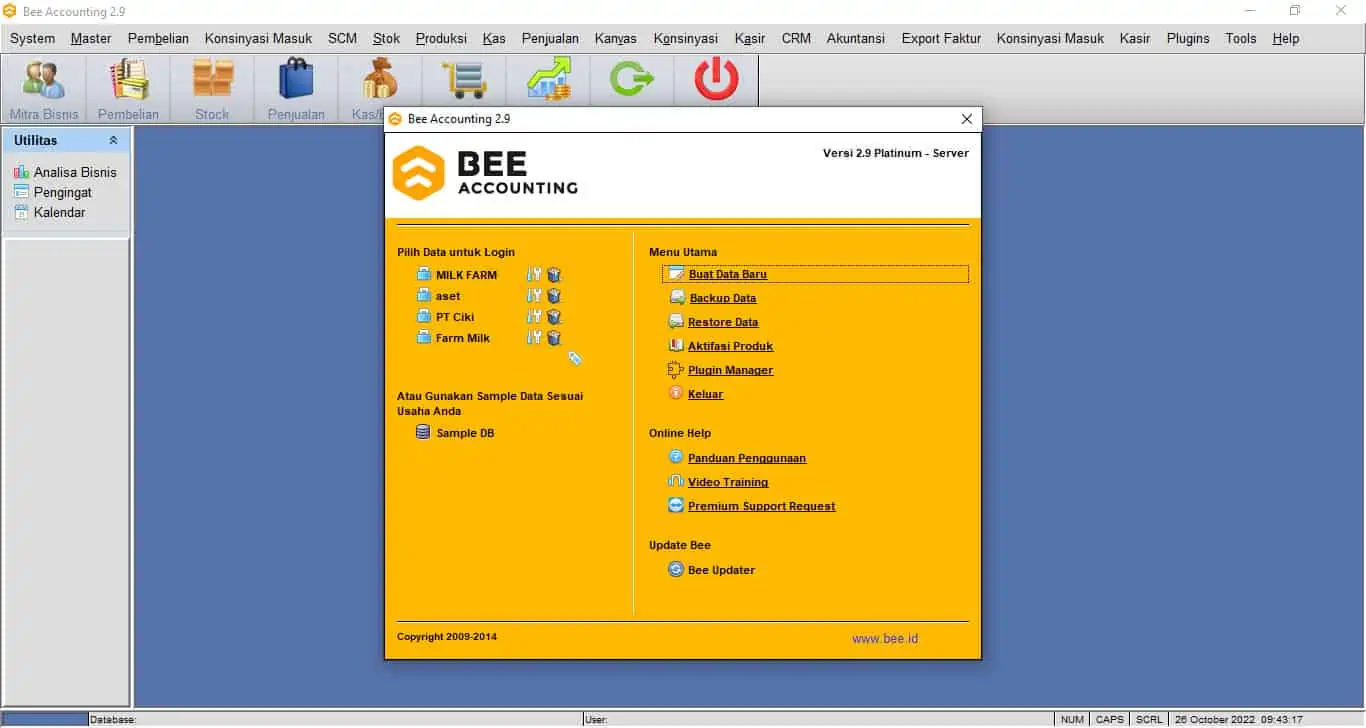
Task: Open the Produksi menu
Action: [441, 39]
